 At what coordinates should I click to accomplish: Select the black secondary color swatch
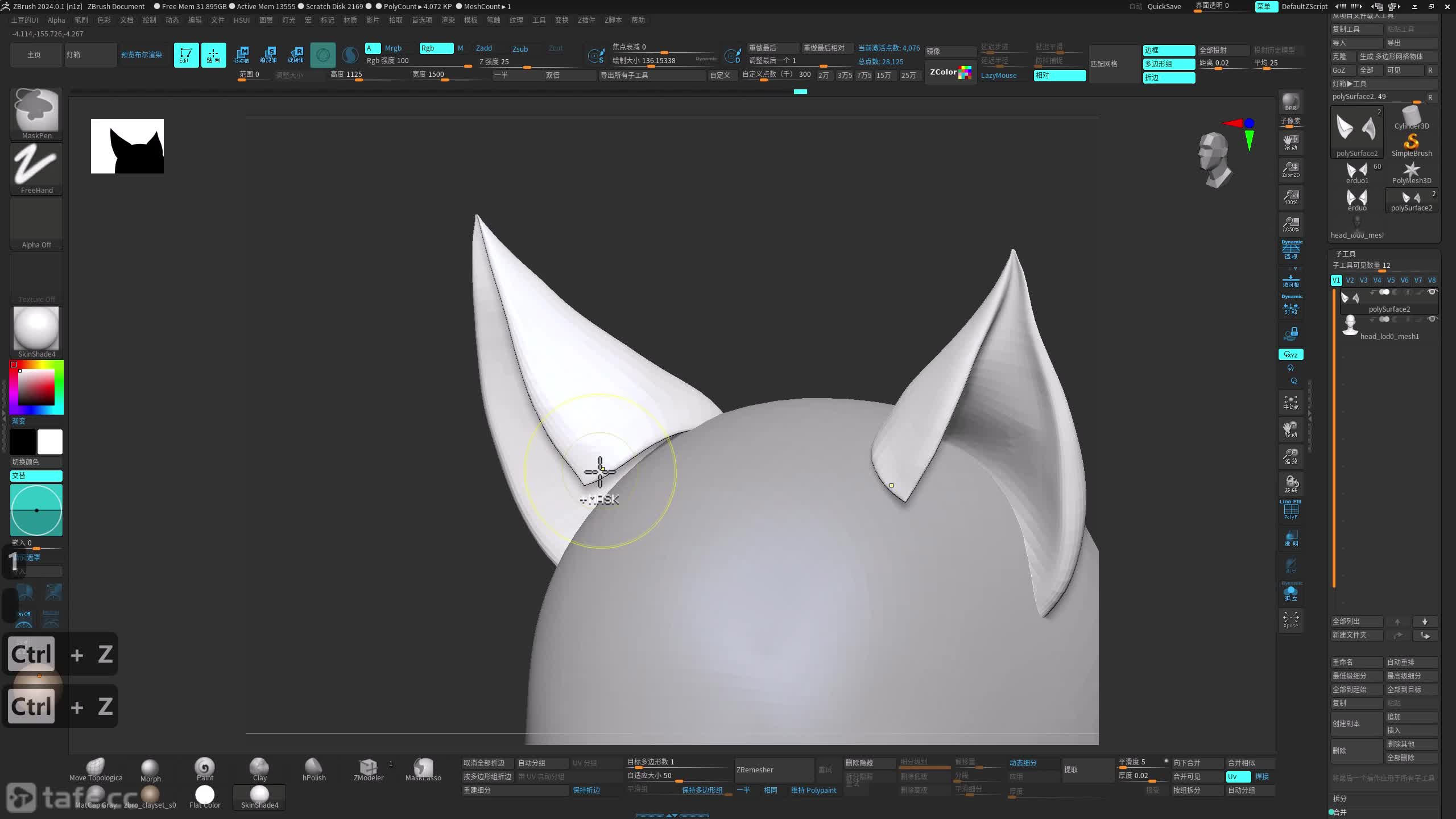[23, 442]
